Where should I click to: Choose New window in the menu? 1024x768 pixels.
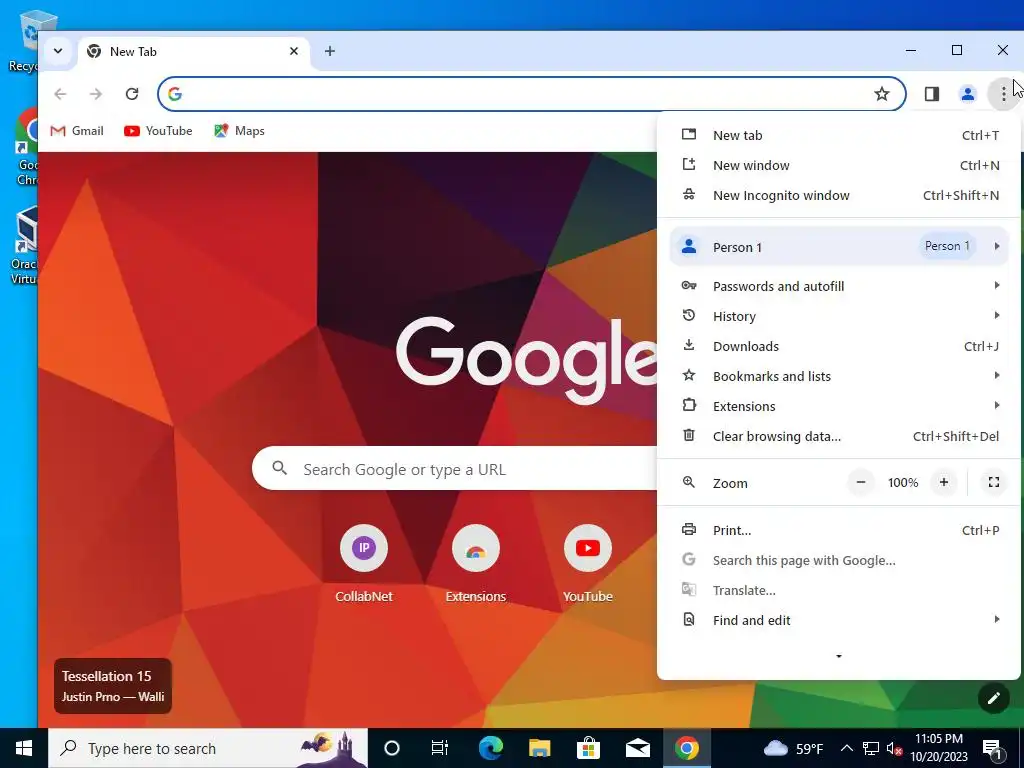[839, 165]
